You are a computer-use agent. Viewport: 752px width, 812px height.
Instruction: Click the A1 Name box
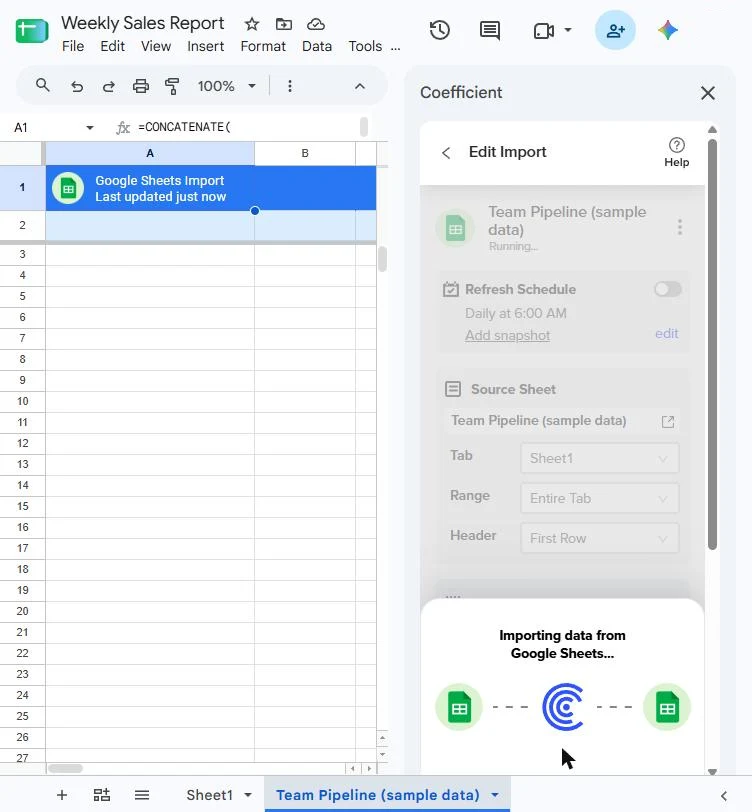tap(47, 127)
